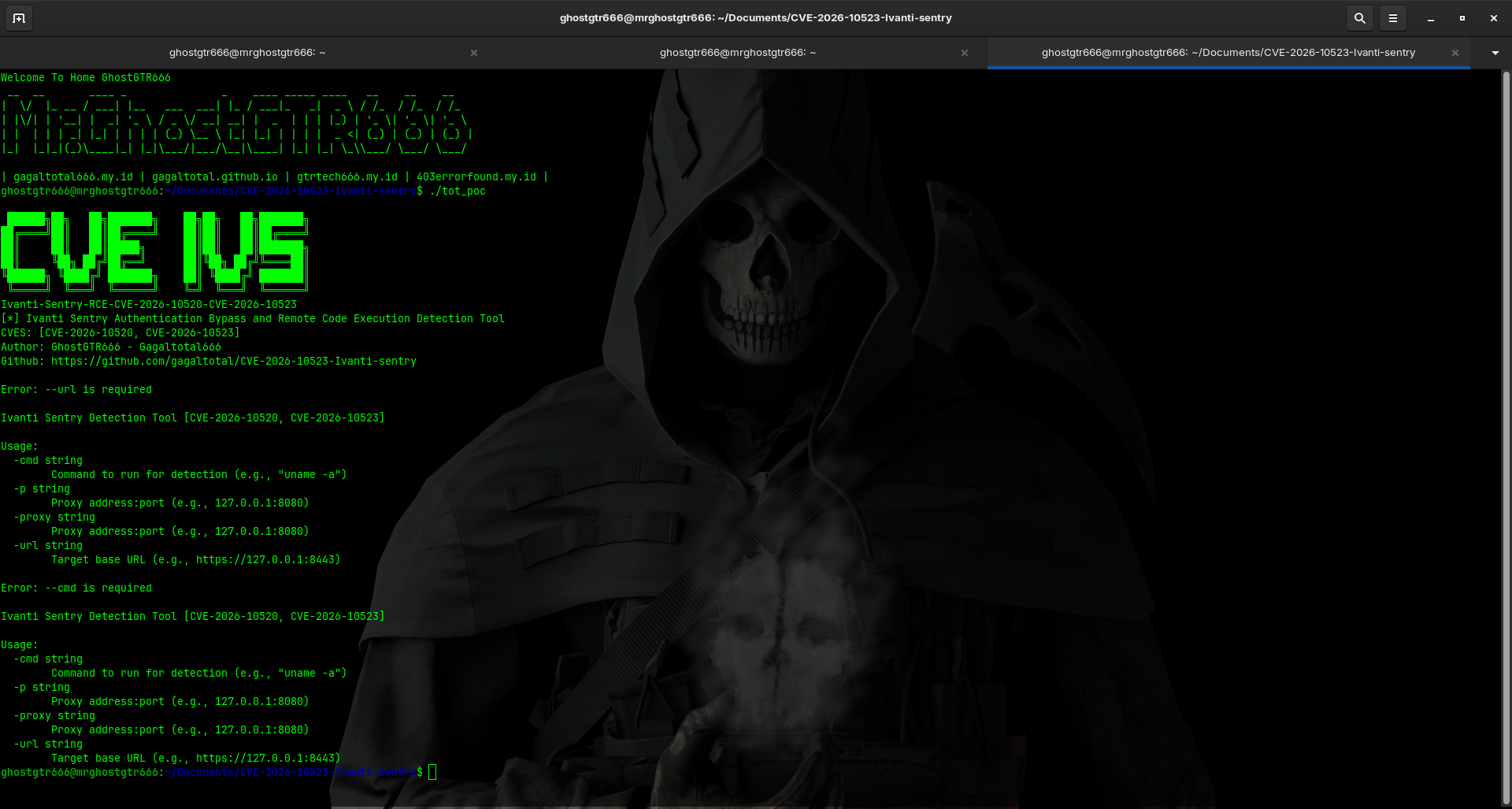Click the ./tot_poc command text
This screenshot has height=809, width=1512.
point(458,191)
